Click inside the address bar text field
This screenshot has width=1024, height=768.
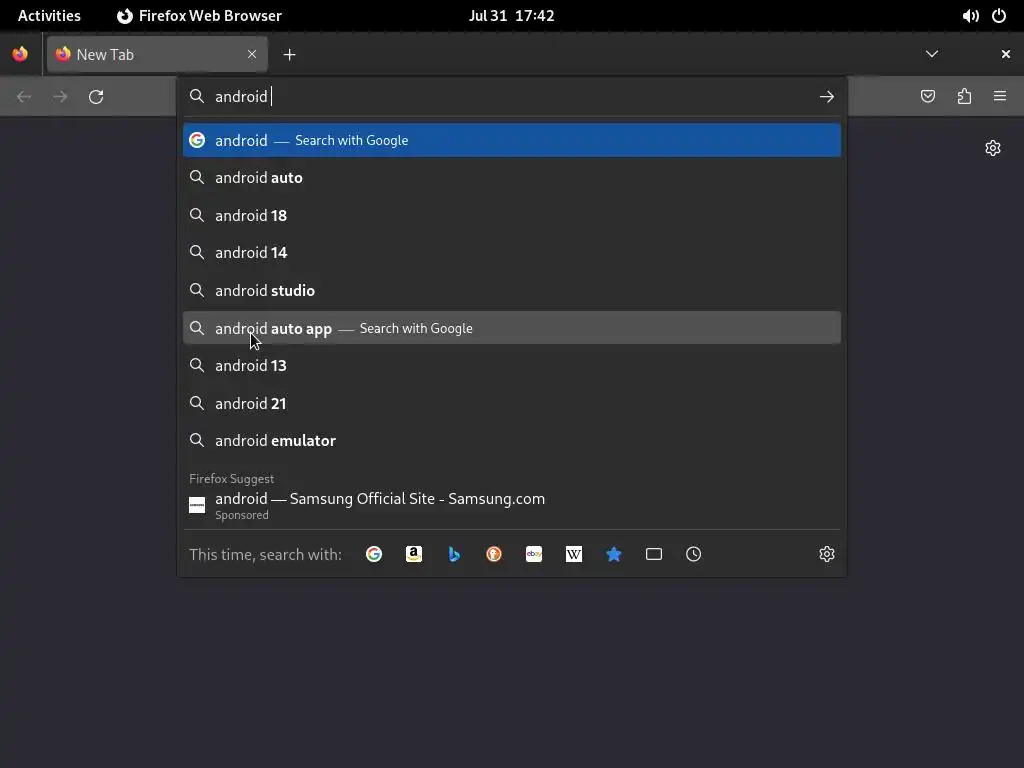coord(509,97)
